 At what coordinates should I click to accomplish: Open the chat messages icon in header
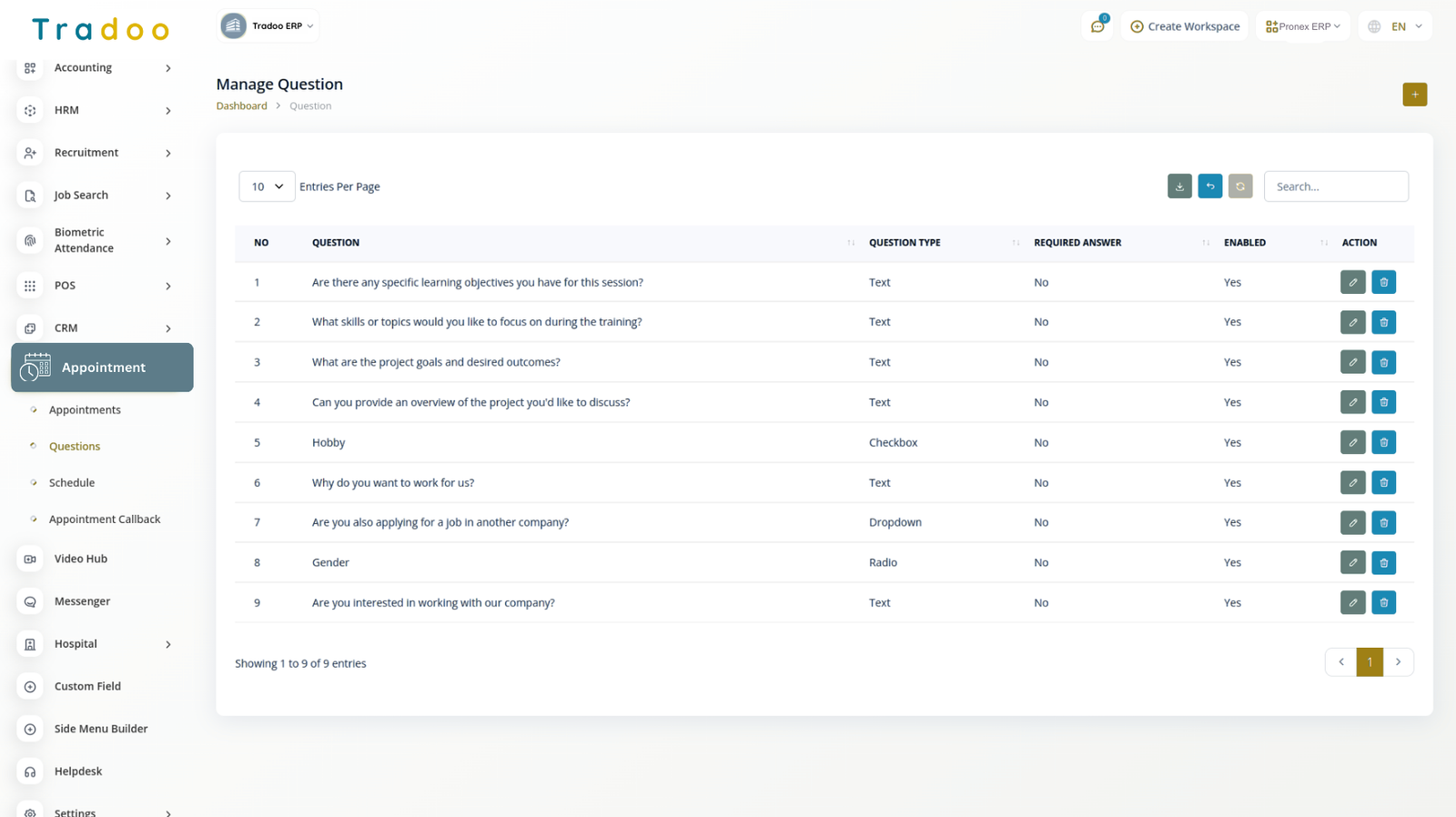pos(1097,26)
